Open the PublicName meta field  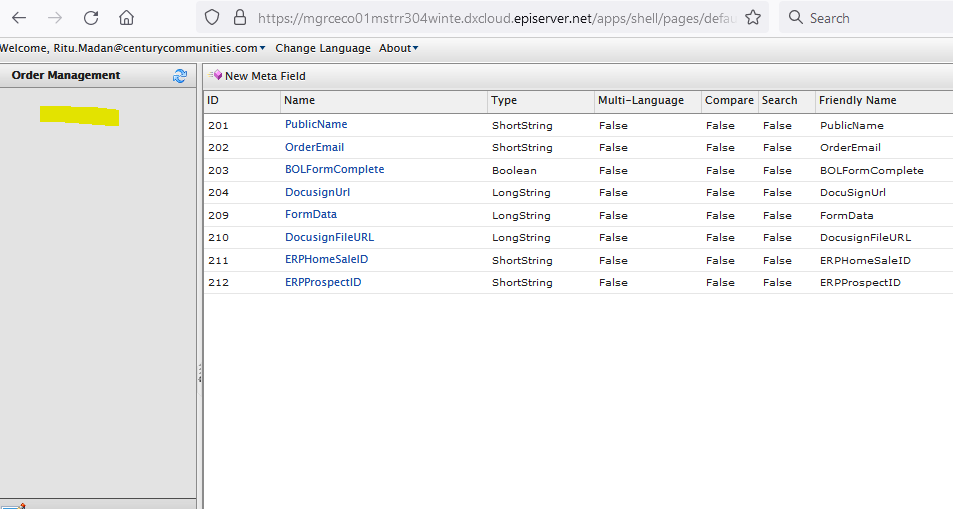point(316,125)
